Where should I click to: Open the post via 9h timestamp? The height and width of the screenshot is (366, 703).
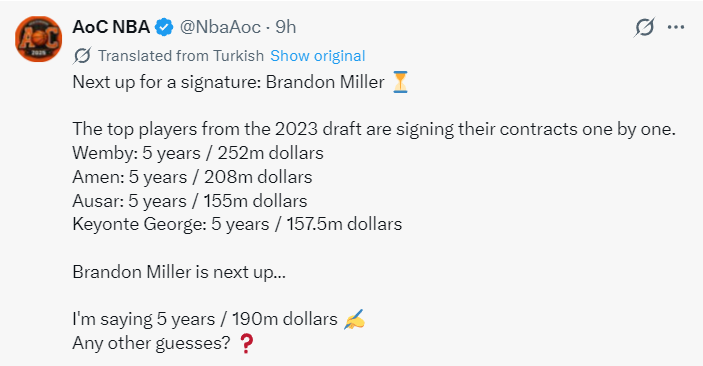286,27
